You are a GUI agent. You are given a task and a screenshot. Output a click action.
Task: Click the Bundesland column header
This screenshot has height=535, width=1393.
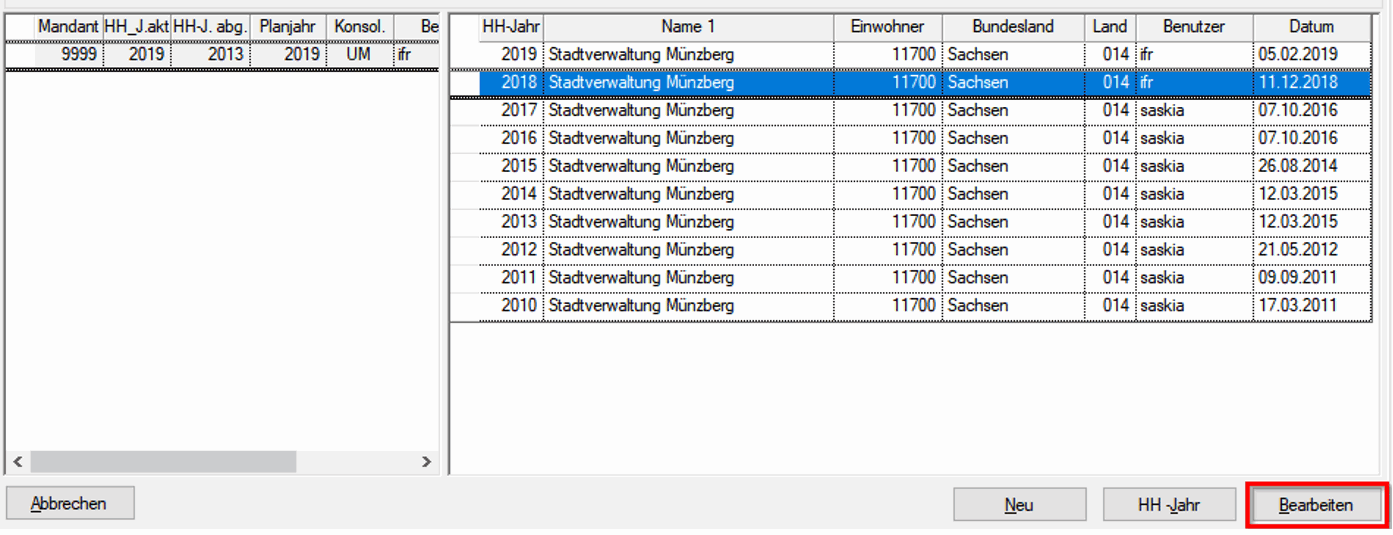point(1012,27)
